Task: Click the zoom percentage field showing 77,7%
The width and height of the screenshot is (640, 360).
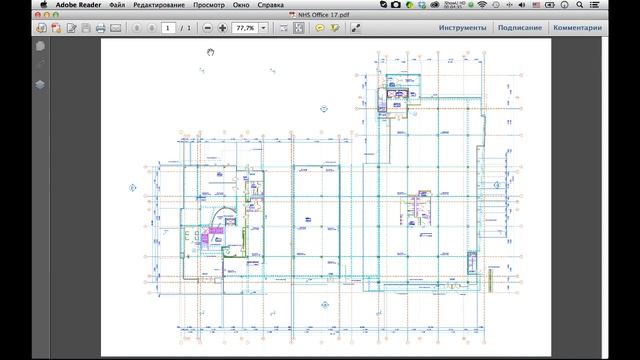Action: click(245, 28)
